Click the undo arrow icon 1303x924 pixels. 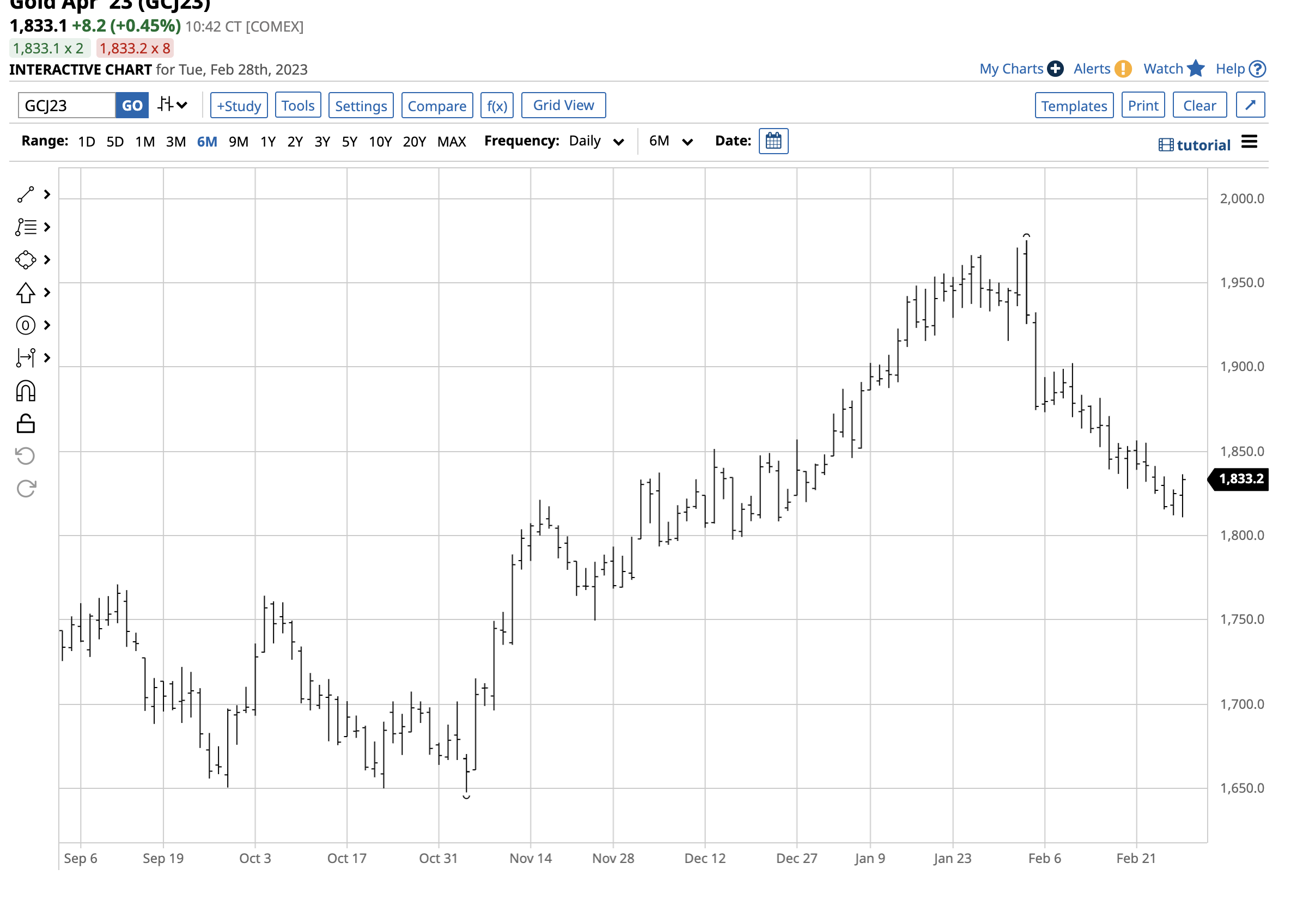(26, 456)
